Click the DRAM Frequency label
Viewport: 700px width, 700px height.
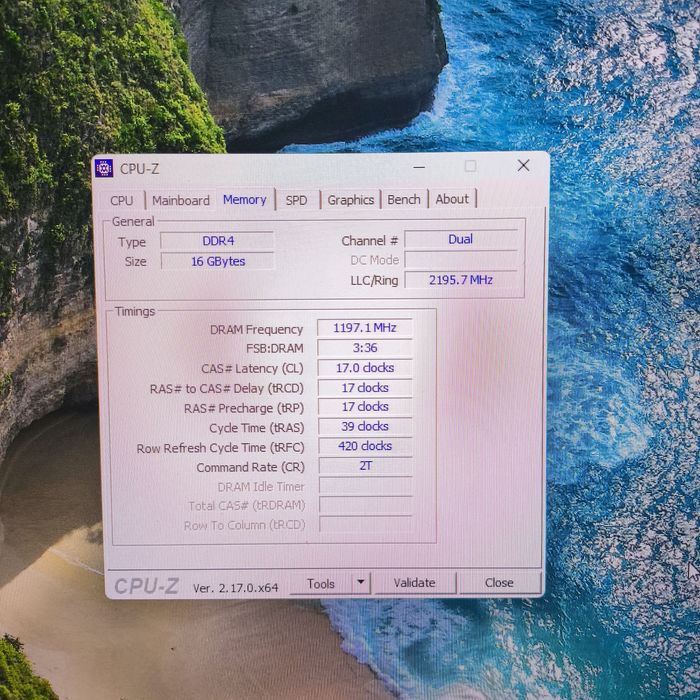click(256, 329)
